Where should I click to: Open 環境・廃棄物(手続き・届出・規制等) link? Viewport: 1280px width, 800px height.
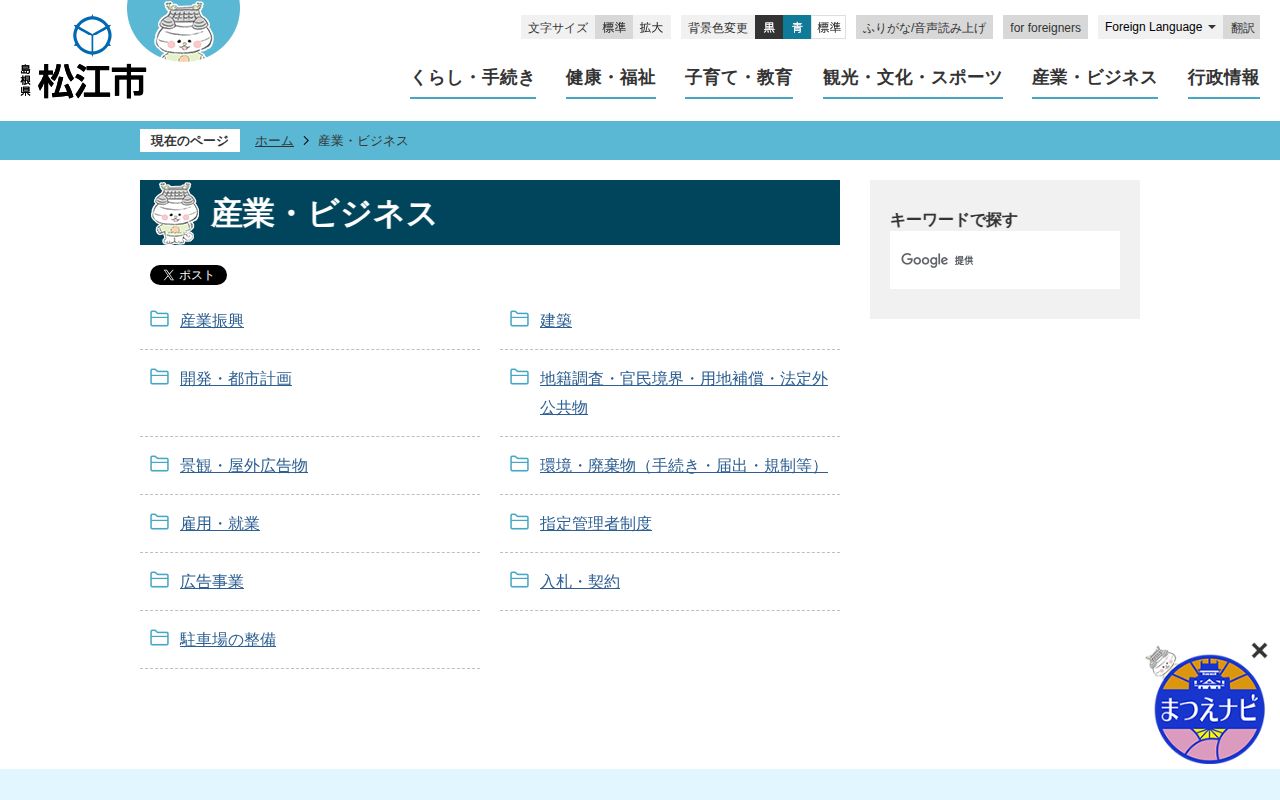pyautogui.click(x=684, y=466)
